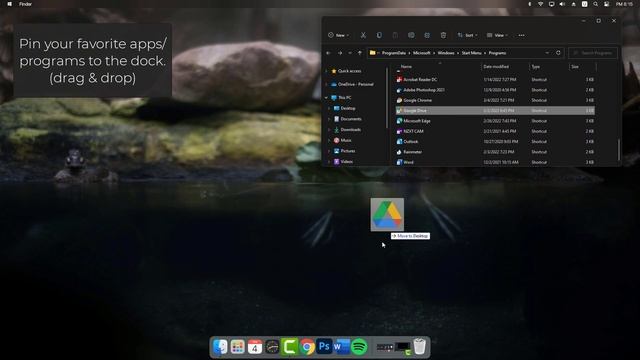Click the Start Menu breadcrumb in address bar
640x360 pixels.
point(471,53)
